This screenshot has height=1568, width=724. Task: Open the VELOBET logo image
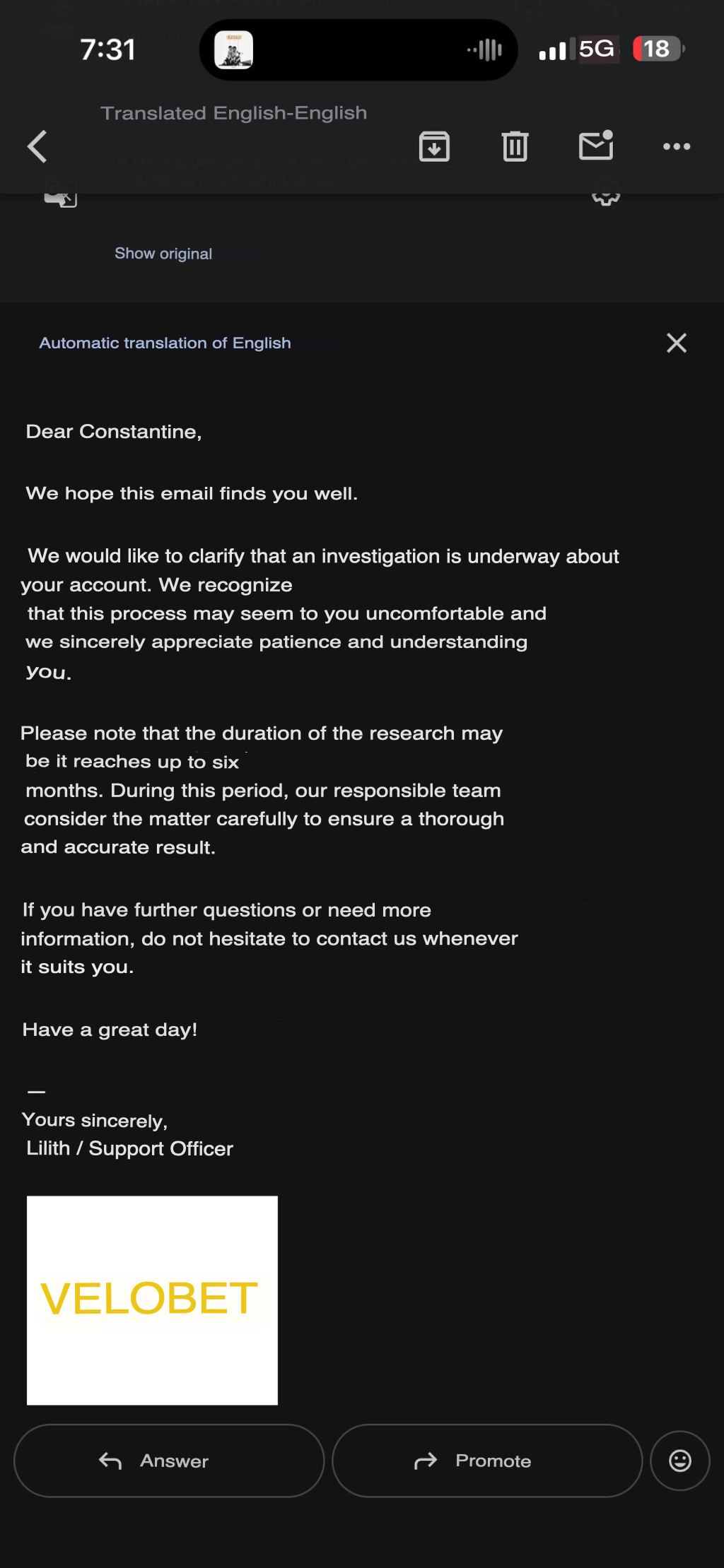click(152, 1300)
